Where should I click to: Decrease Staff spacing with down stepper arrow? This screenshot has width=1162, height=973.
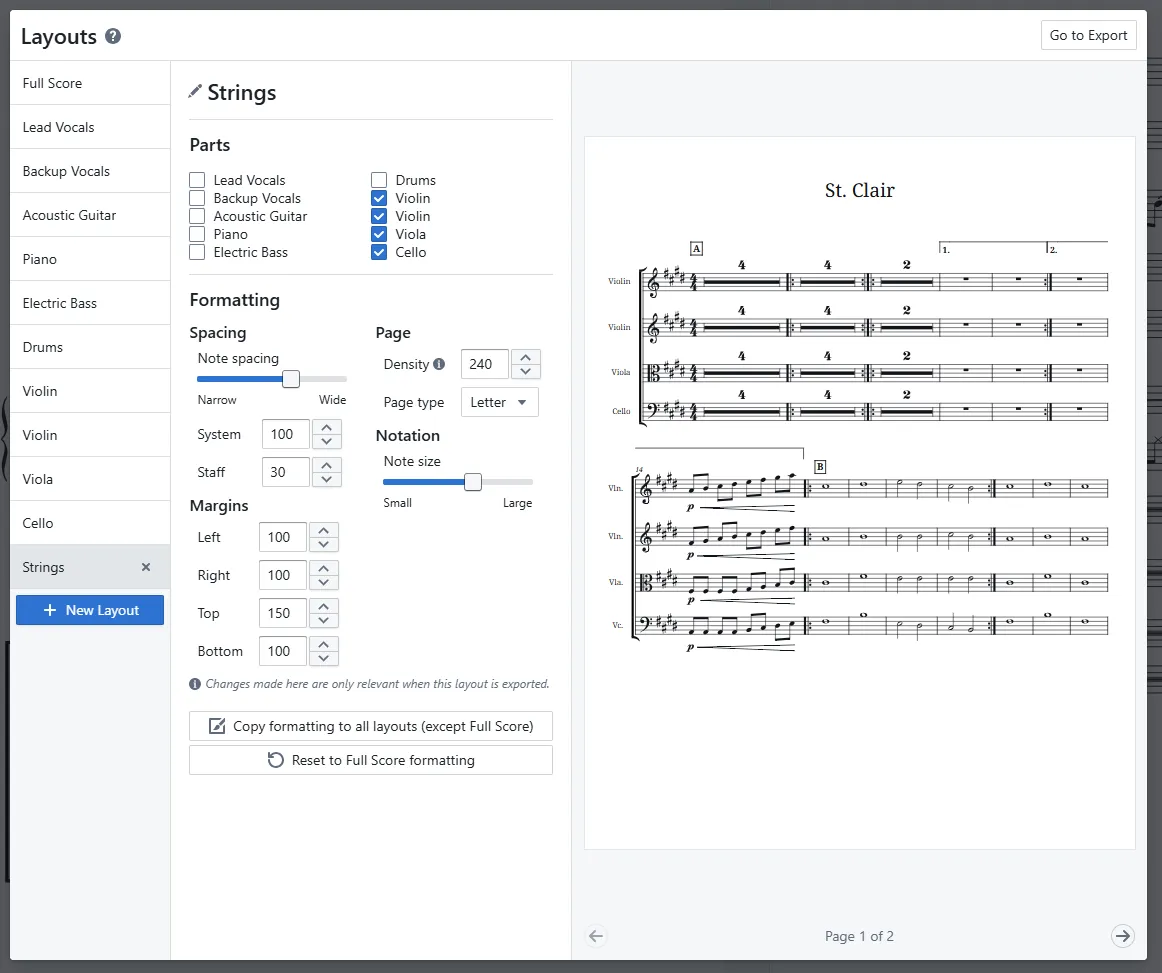pyautogui.click(x=324, y=478)
